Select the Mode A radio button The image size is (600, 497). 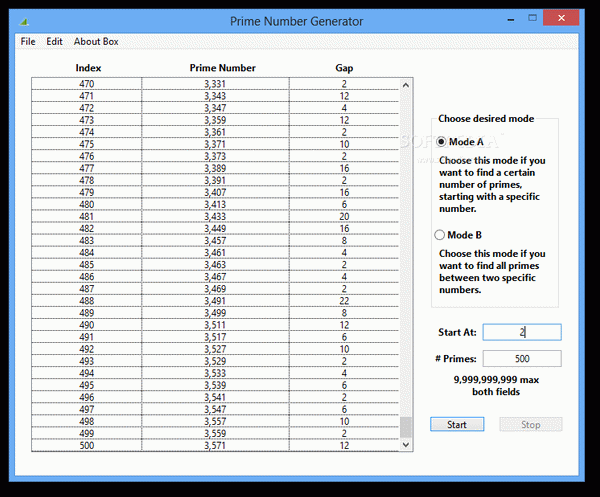440,142
